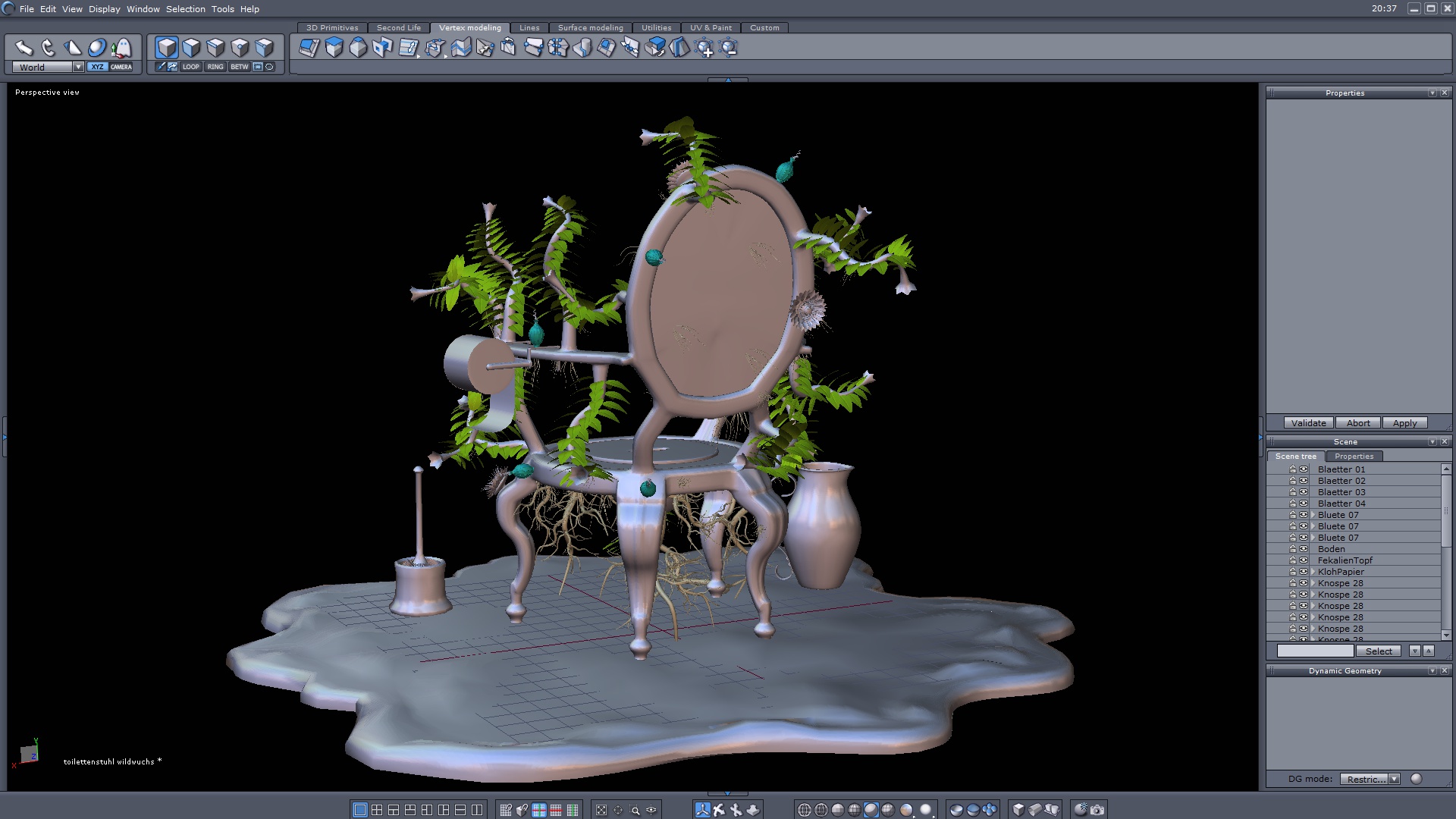Viewport: 1456px width, 819px height.
Task: Click the zoom magnifier view icon
Action: pos(635,810)
